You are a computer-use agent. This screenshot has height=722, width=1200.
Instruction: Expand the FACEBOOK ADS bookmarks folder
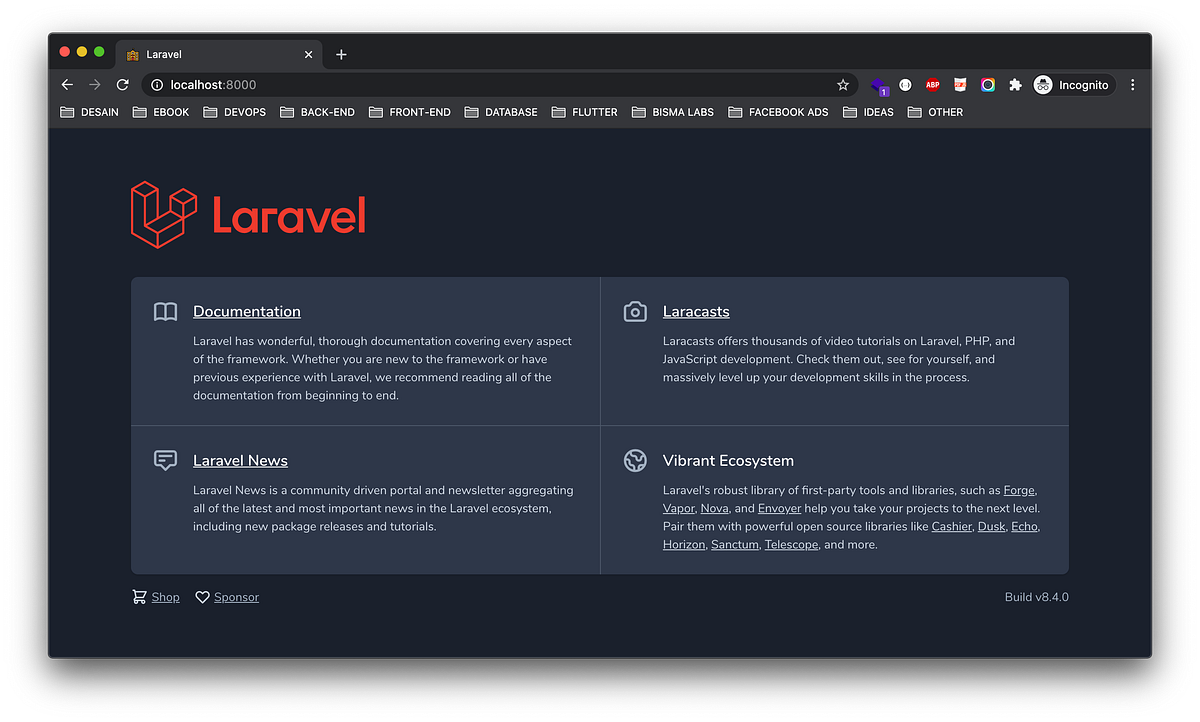(778, 112)
